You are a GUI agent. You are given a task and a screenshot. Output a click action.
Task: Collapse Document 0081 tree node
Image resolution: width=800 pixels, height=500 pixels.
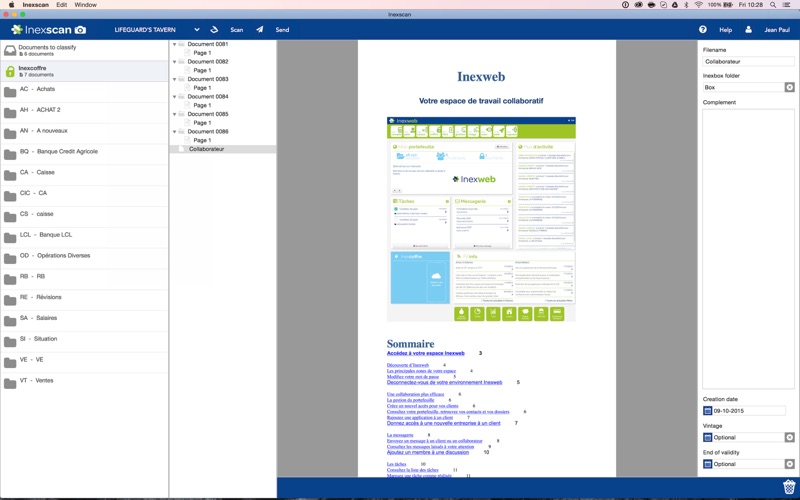point(174,44)
